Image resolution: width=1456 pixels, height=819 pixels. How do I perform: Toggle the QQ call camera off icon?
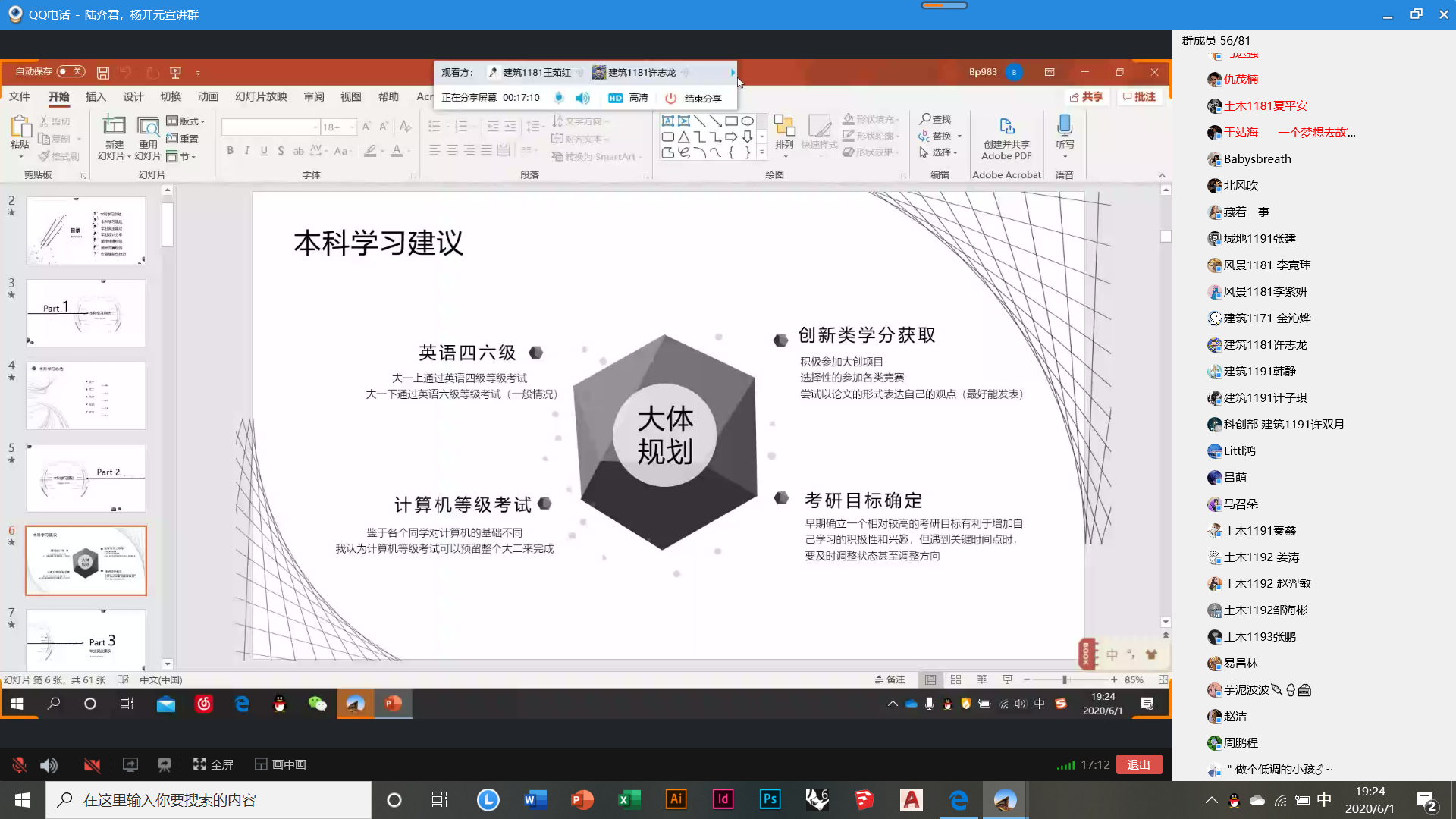click(92, 764)
